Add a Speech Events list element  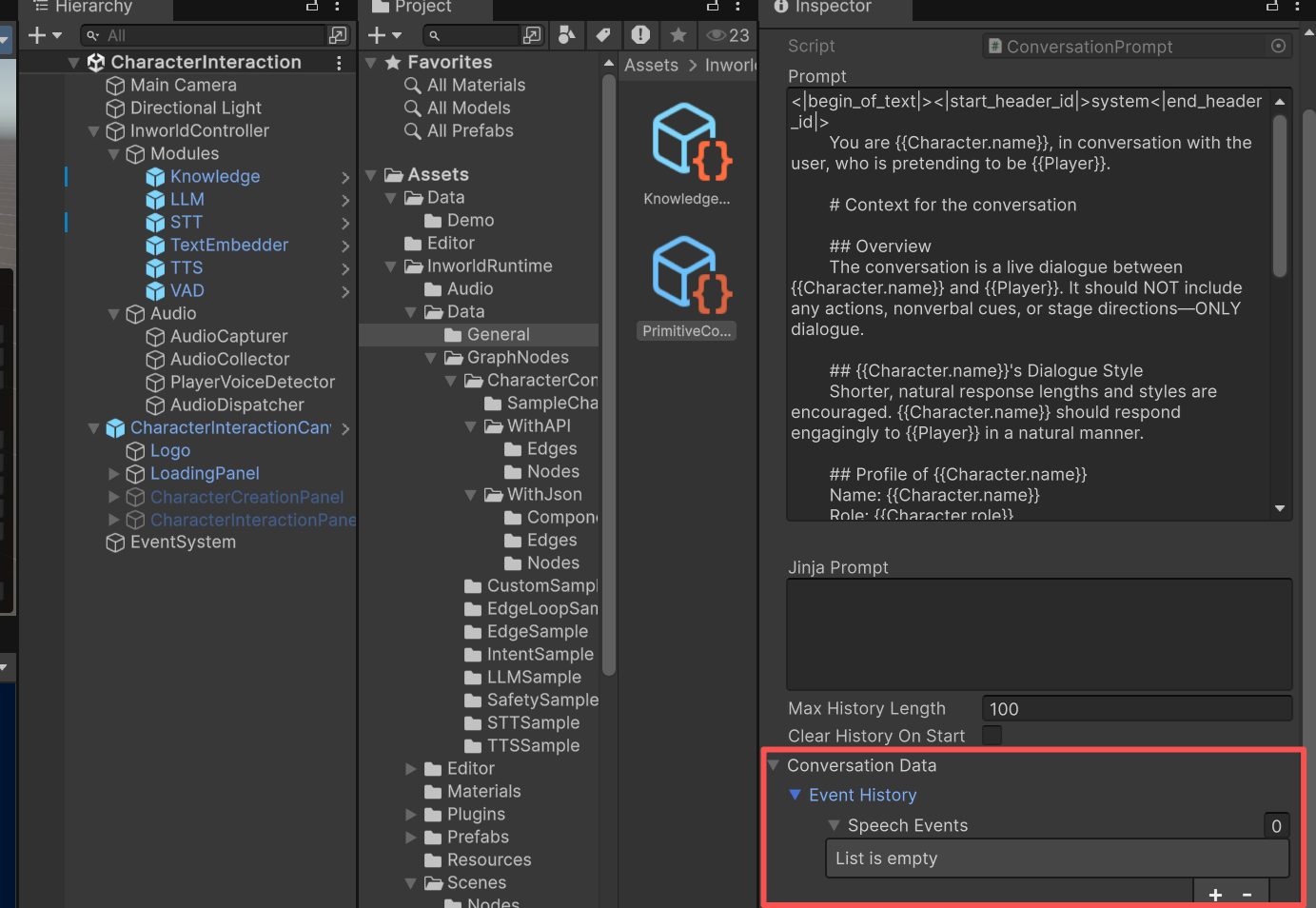pyautogui.click(x=1215, y=894)
